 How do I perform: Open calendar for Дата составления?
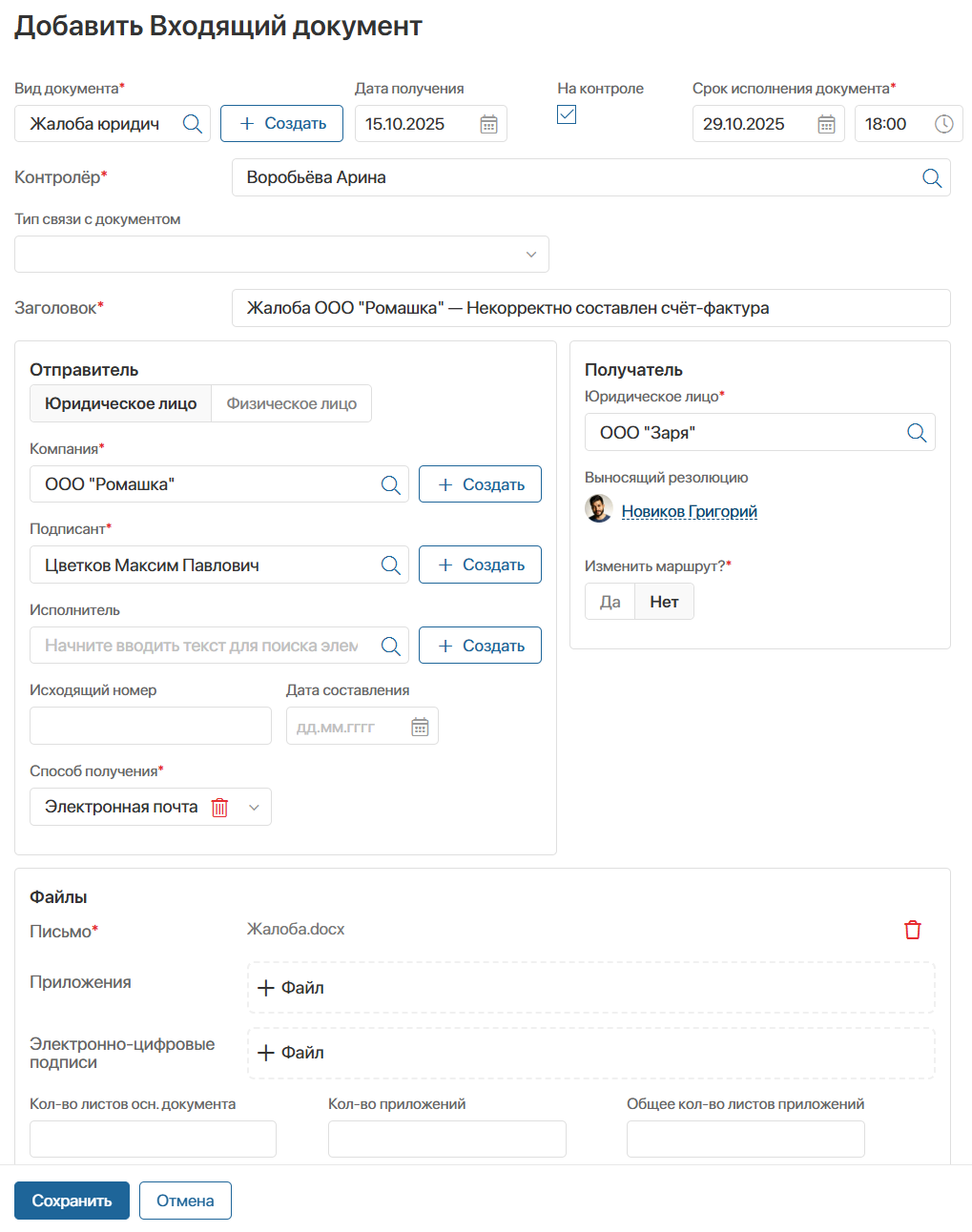(420, 727)
